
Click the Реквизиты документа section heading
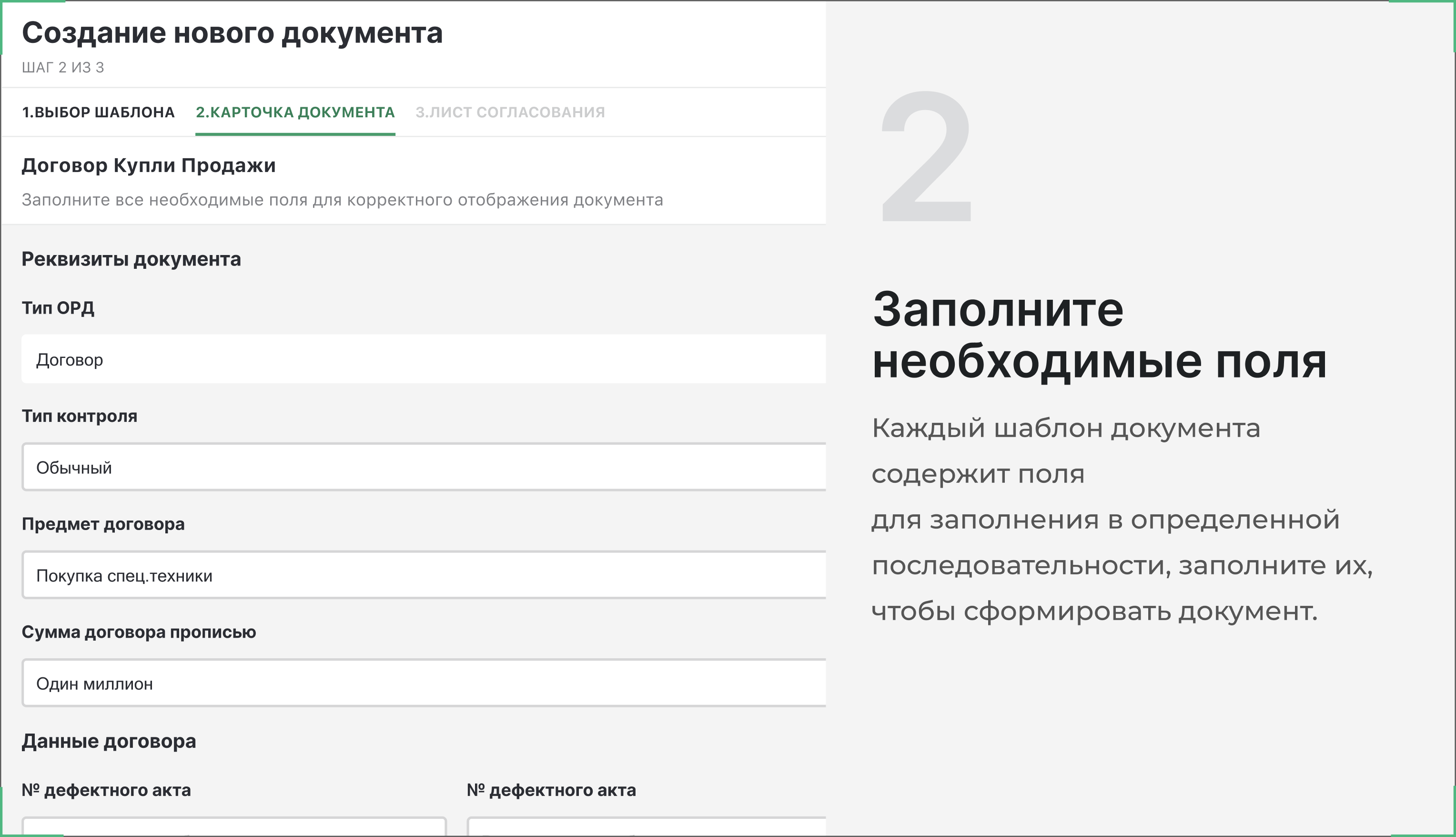point(131,259)
